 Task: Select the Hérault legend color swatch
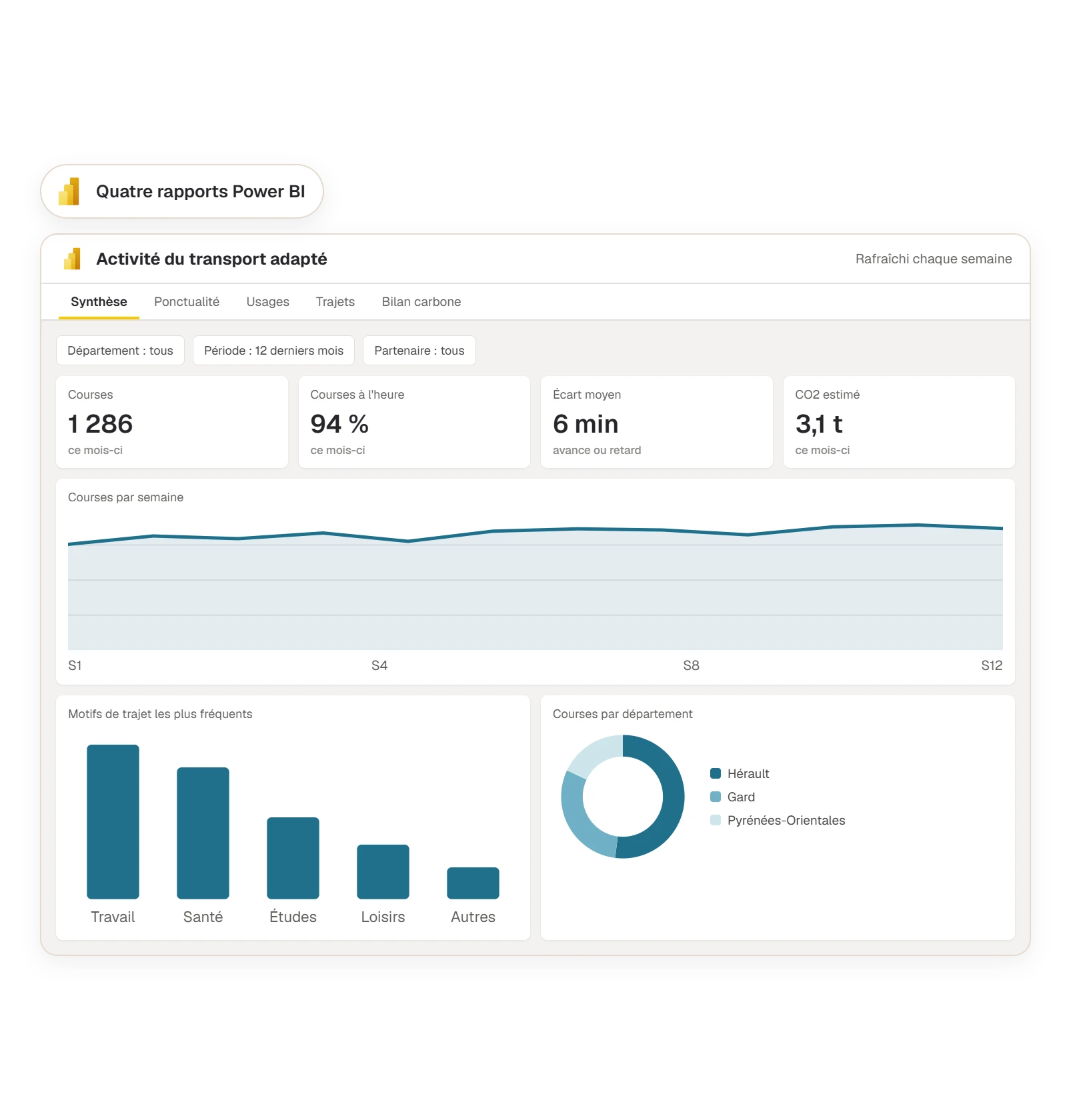[x=716, y=773]
